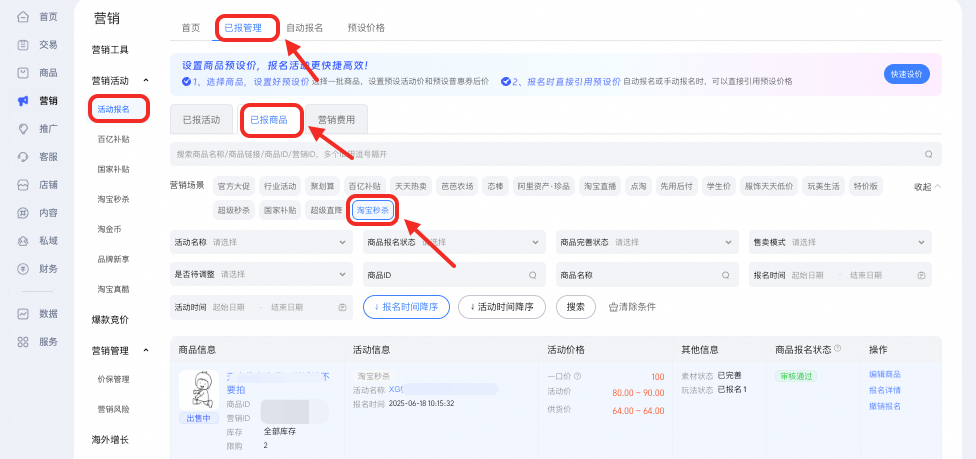Image resolution: width=976 pixels, height=459 pixels.
Task: Select the 官方大促 scene filter tag
Action: pos(234,186)
